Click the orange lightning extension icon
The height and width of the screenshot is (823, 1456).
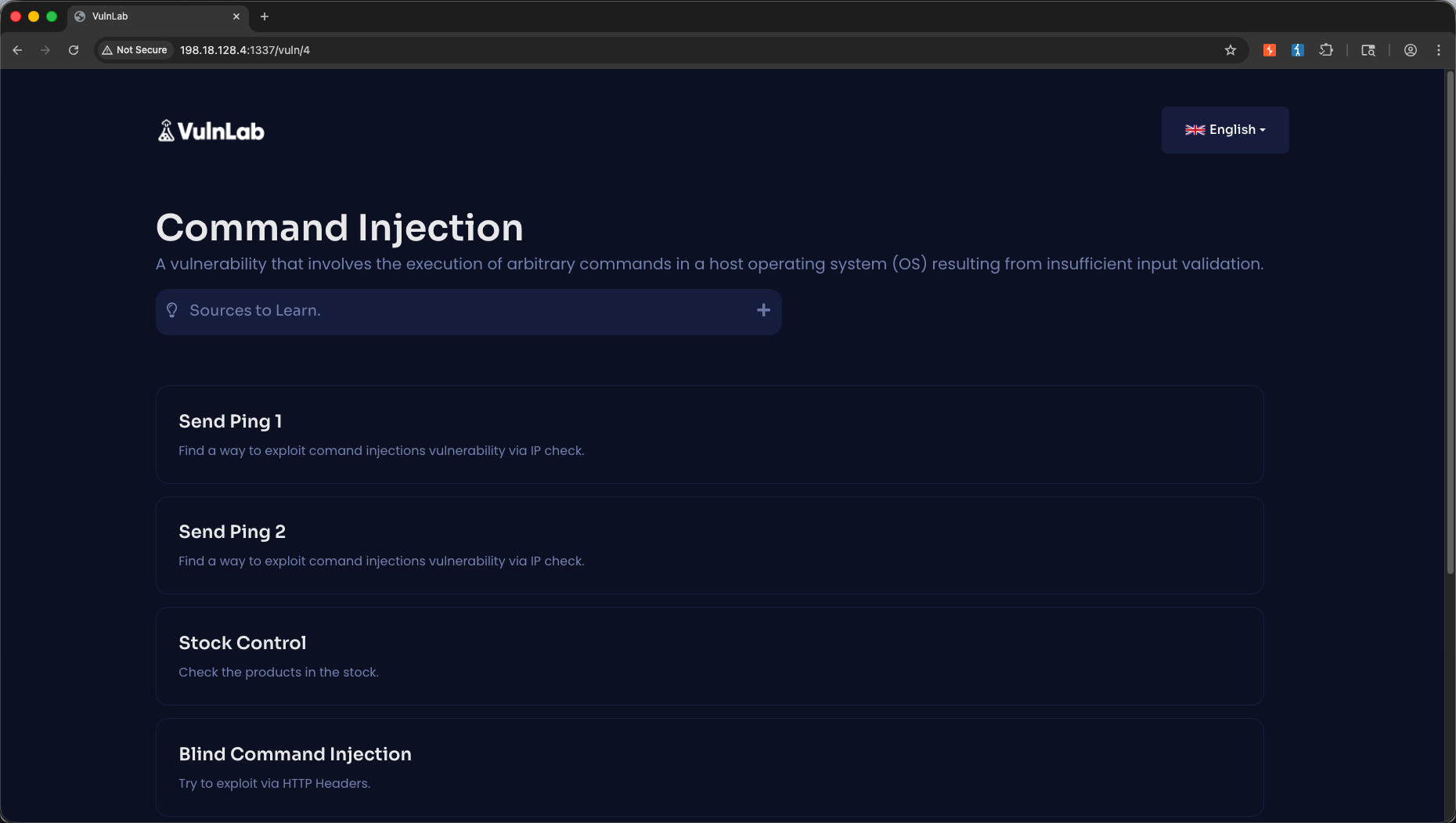[1270, 50]
